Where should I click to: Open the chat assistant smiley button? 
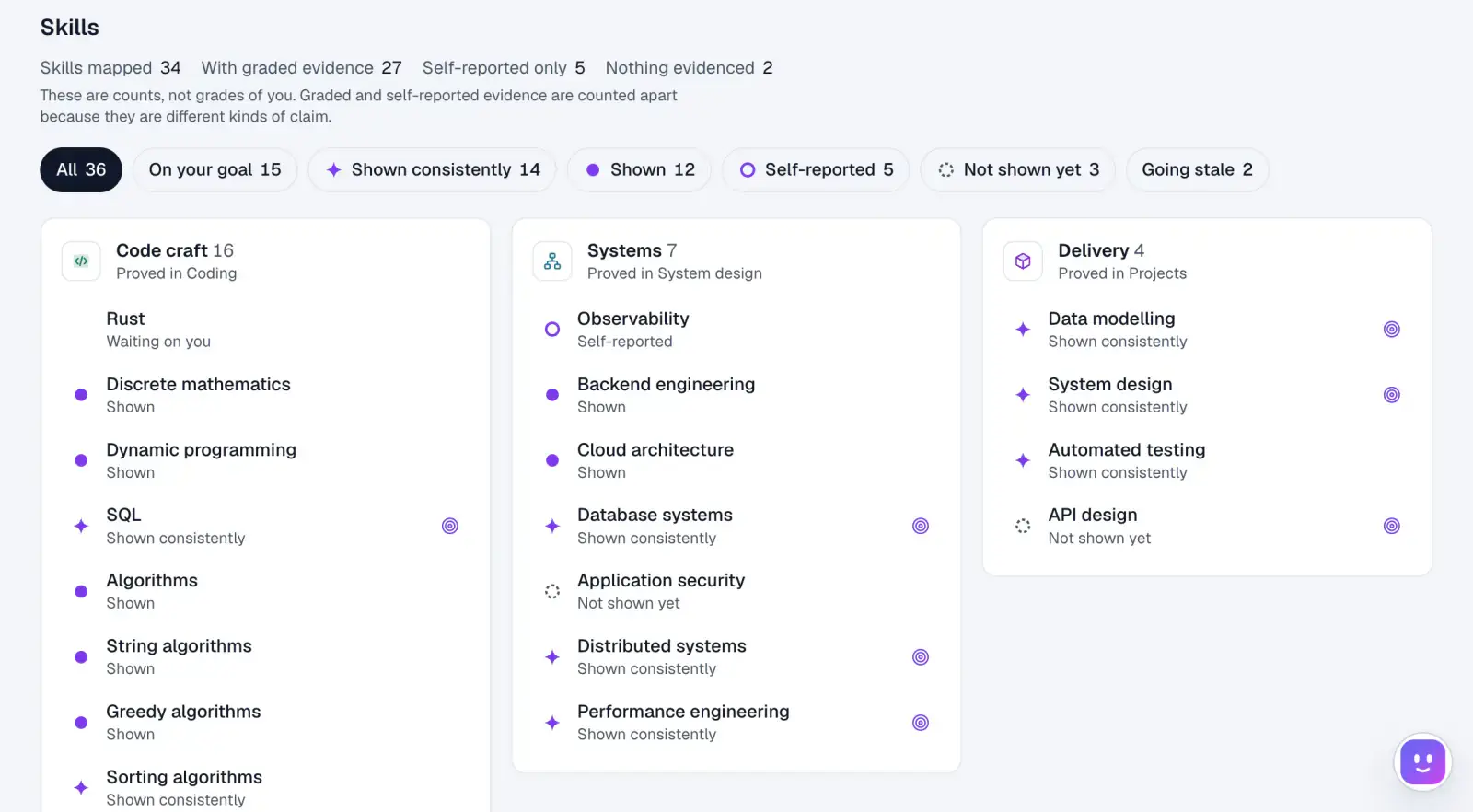[1422, 762]
